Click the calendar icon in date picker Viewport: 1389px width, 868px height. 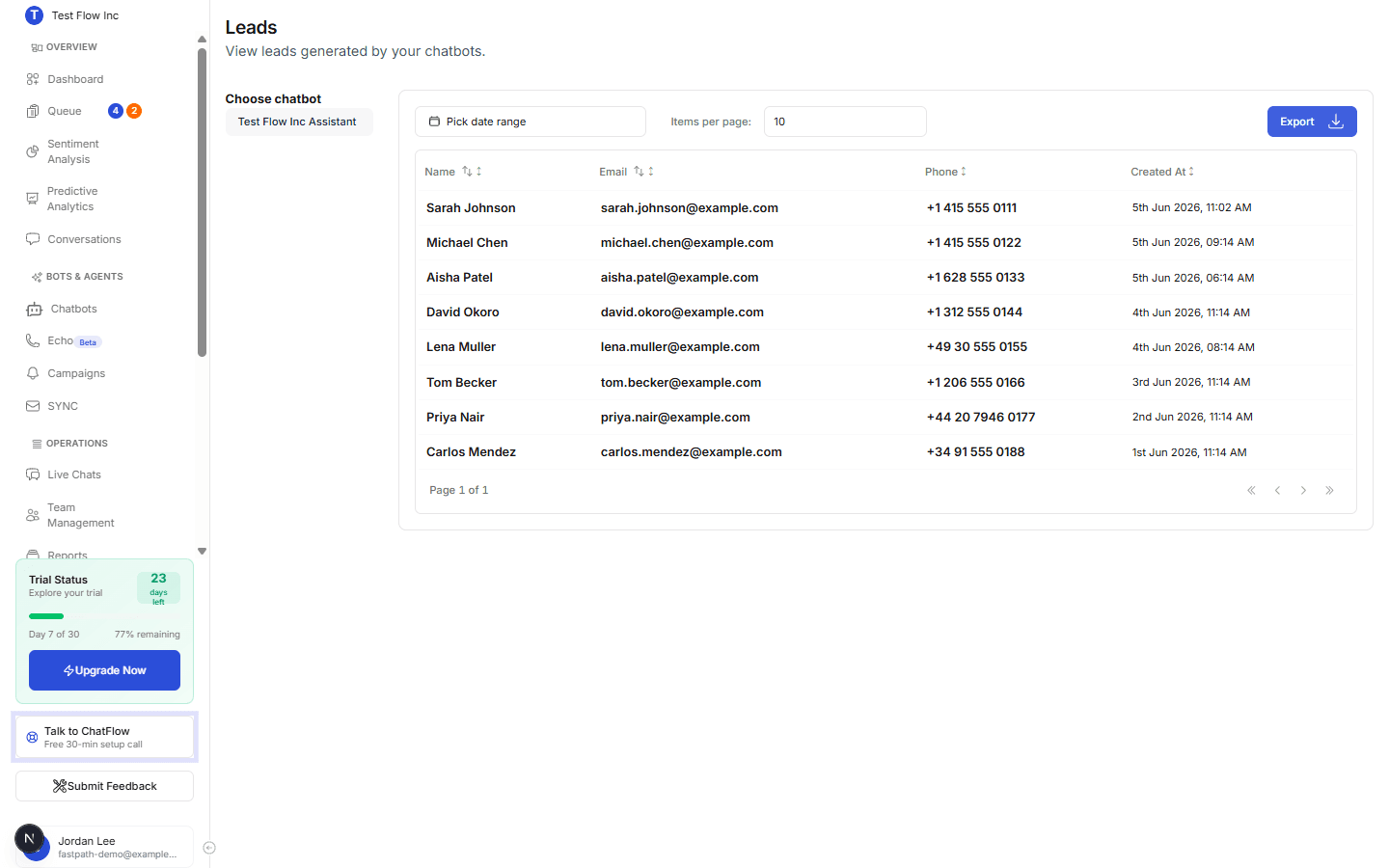point(434,122)
